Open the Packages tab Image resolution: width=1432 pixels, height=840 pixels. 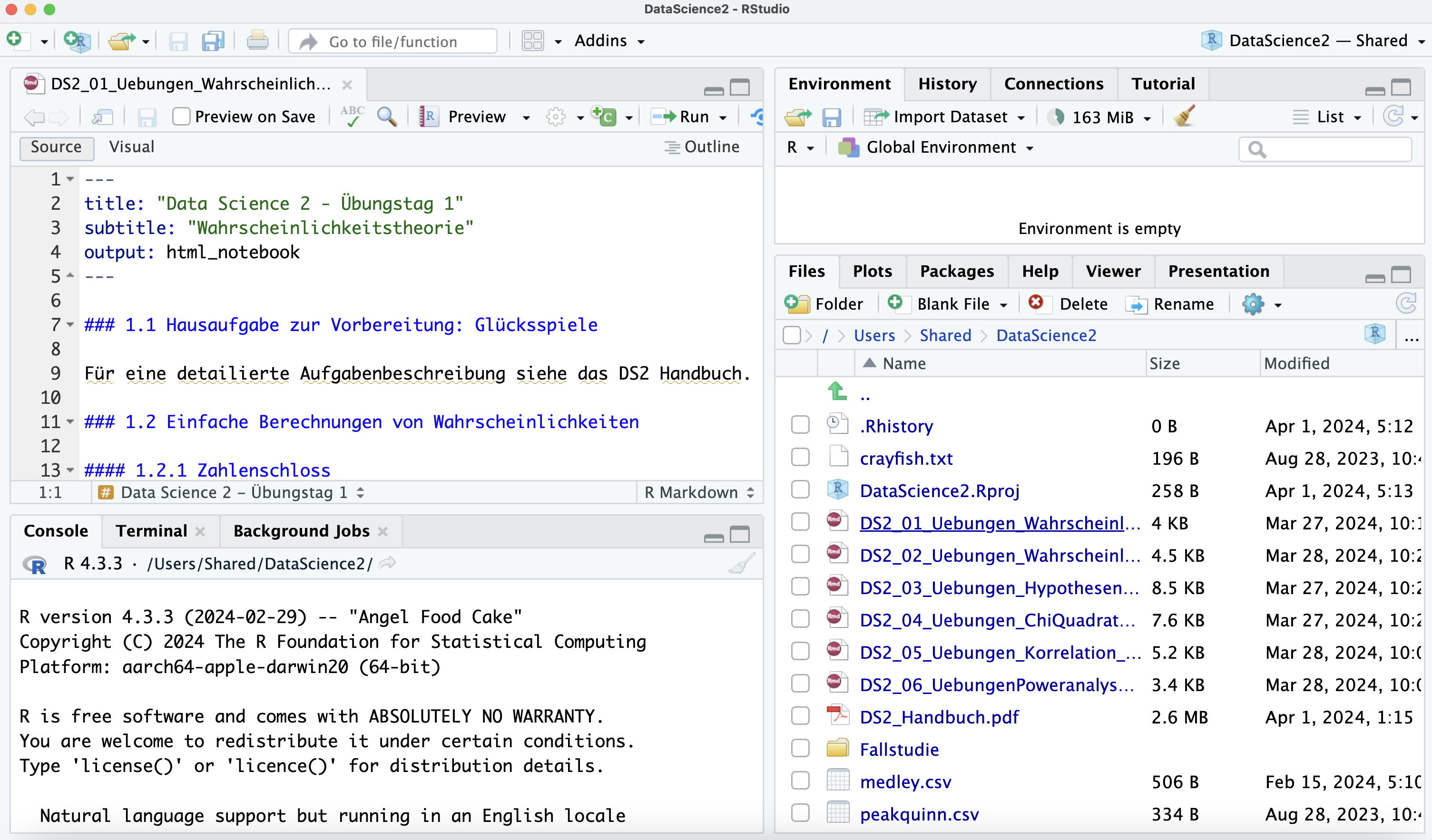pos(956,271)
